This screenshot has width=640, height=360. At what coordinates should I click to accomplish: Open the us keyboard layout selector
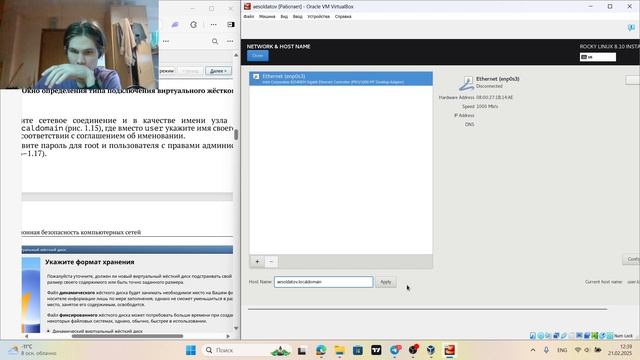598,57
